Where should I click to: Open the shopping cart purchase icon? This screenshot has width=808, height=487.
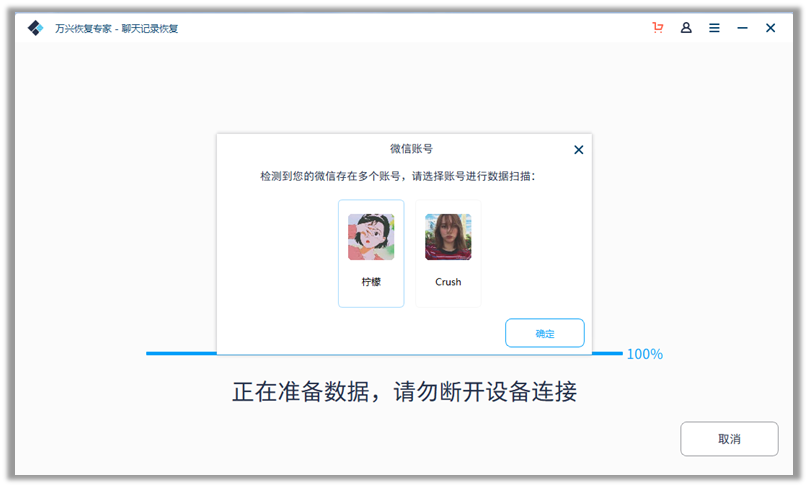[x=658, y=28]
